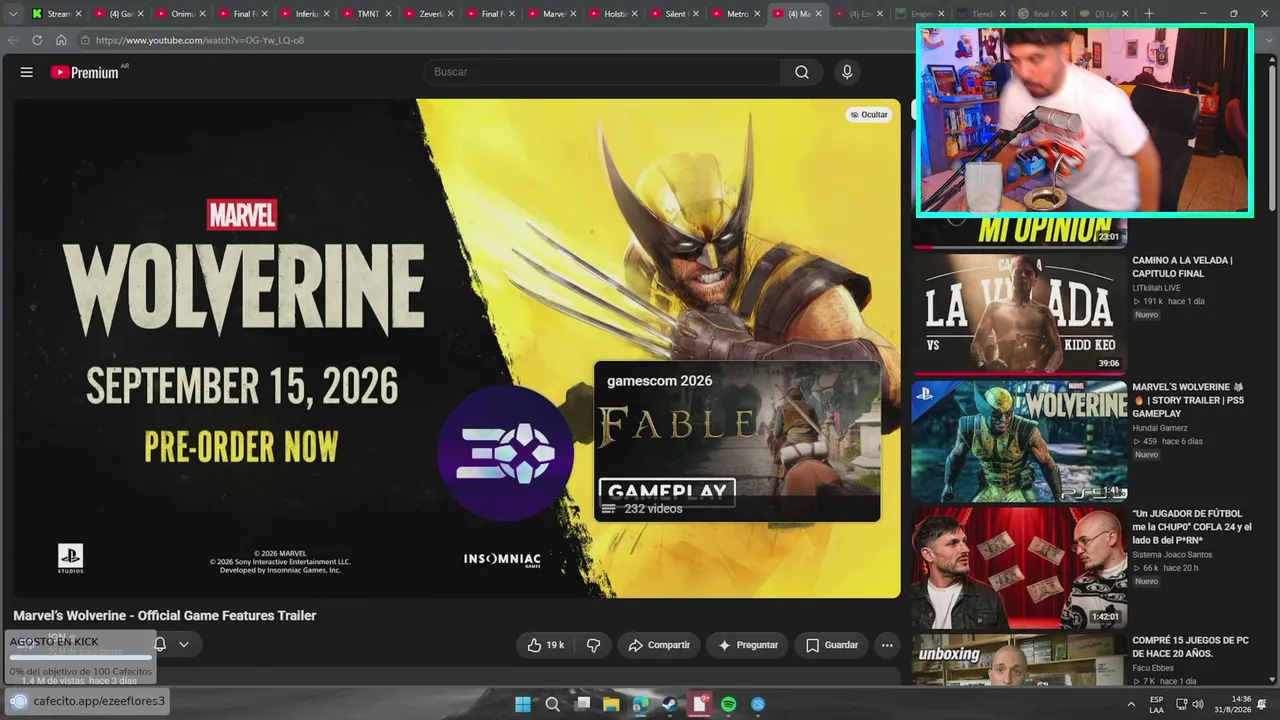This screenshot has height=720, width=1280.
Task: Click the browser address bar URL
Action: click(x=200, y=40)
